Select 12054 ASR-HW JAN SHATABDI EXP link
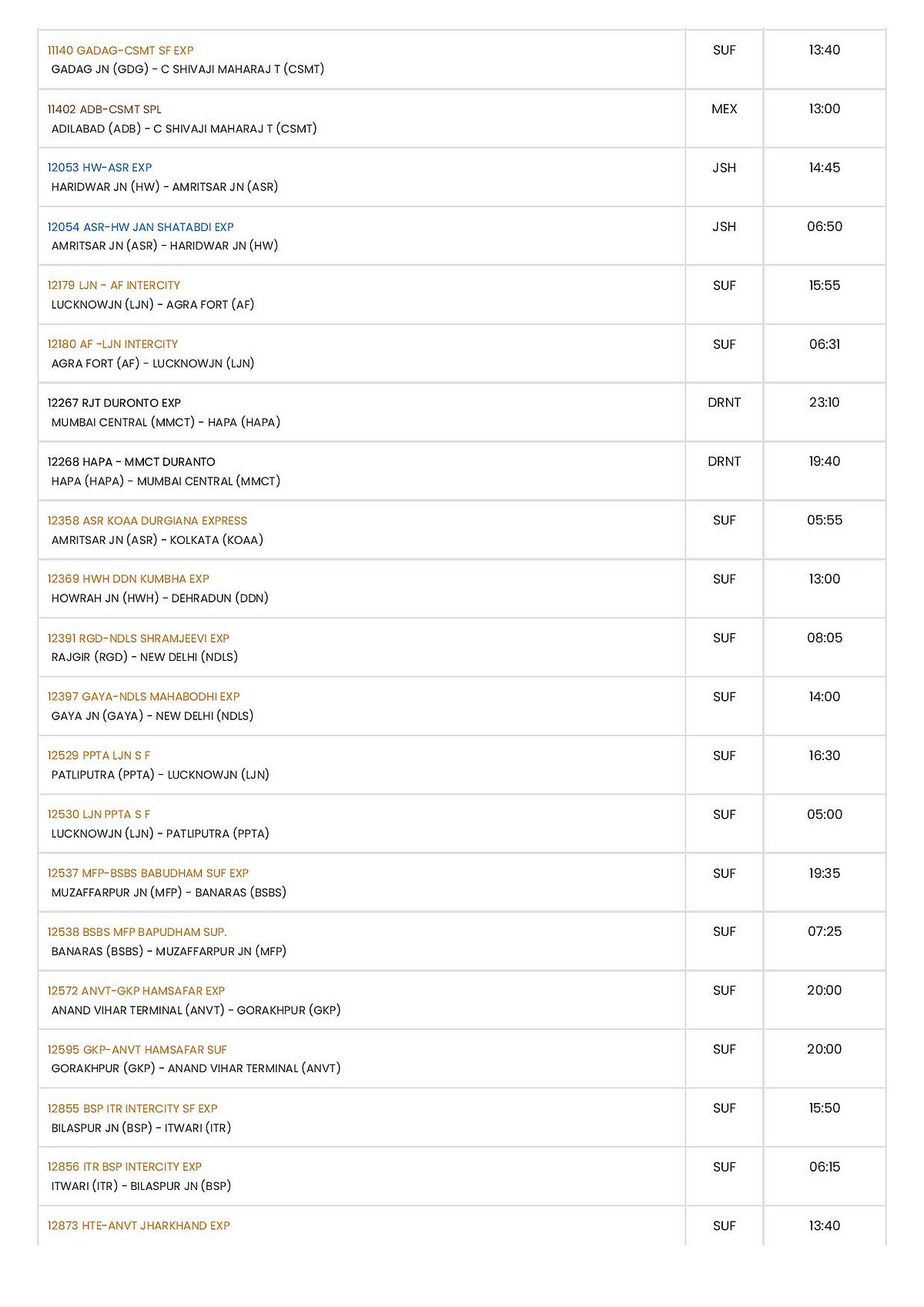The image size is (924, 1307). click(x=140, y=227)
